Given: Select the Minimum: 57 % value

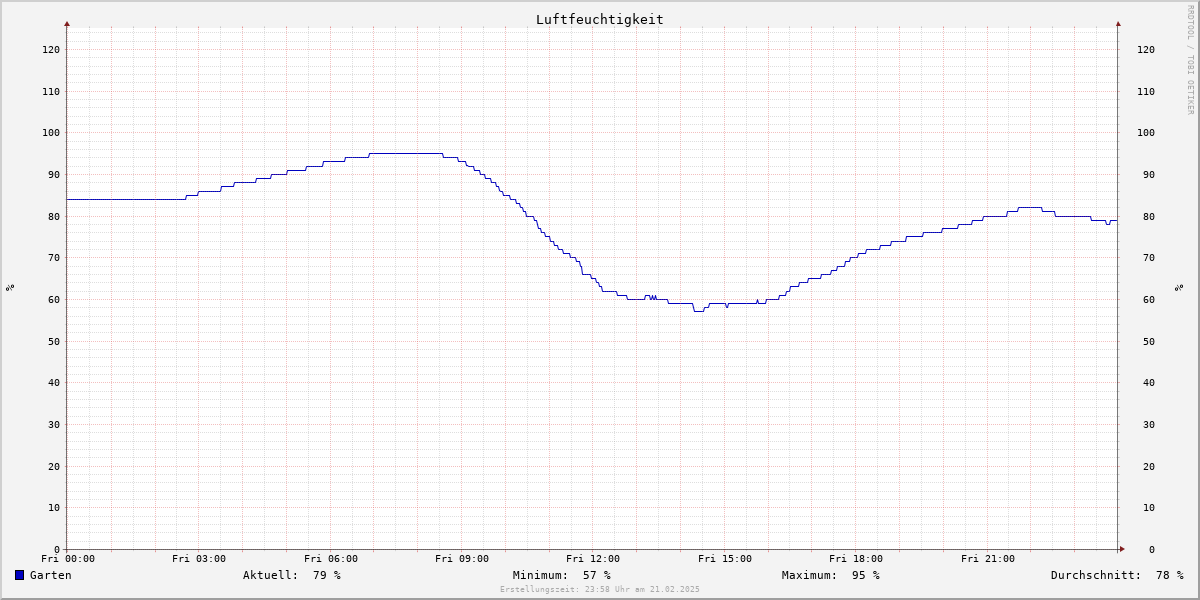Looking at the screenshot, I should (562, 575).
